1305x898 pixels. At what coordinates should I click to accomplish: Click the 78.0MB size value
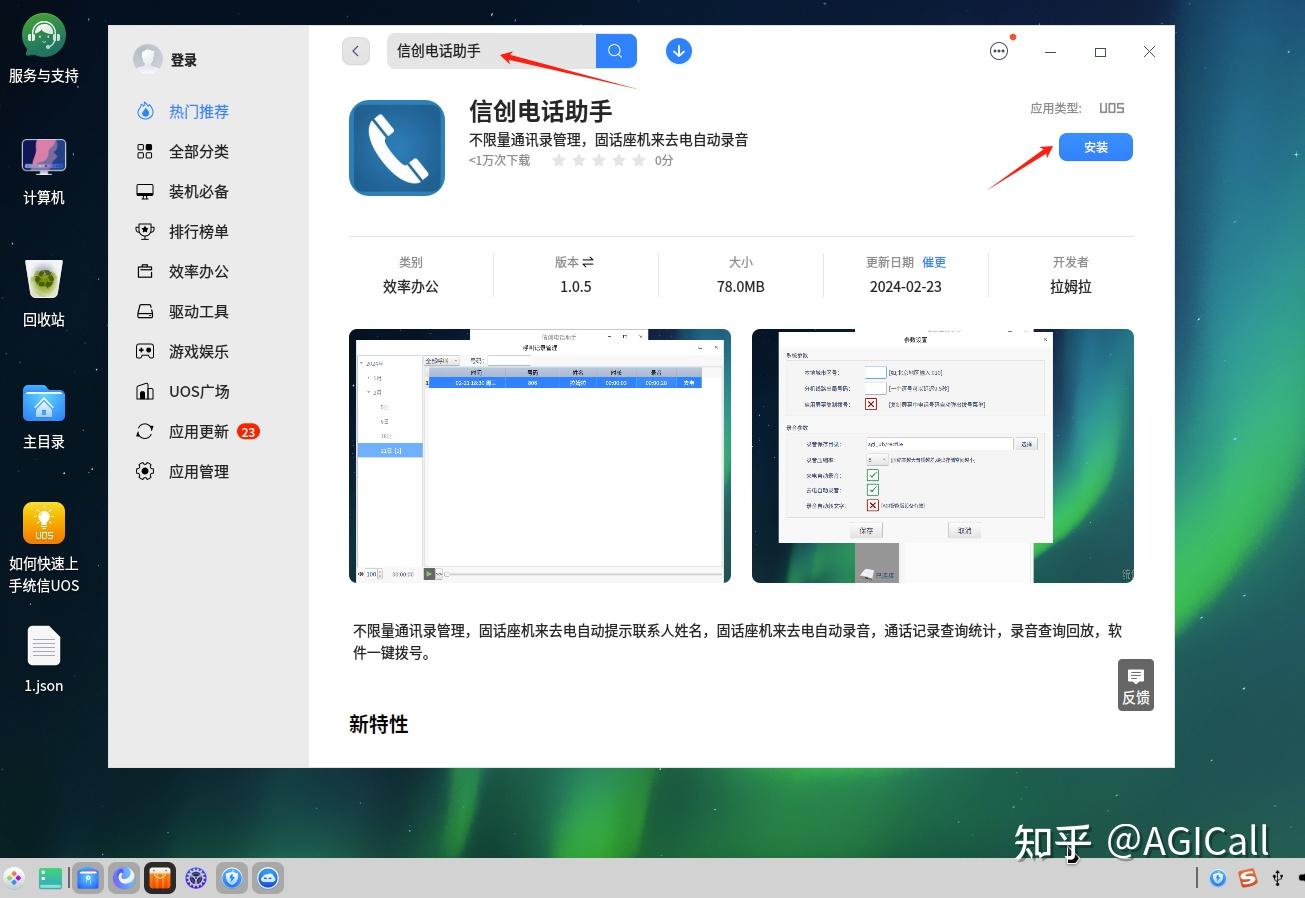(x=741, y=286)
